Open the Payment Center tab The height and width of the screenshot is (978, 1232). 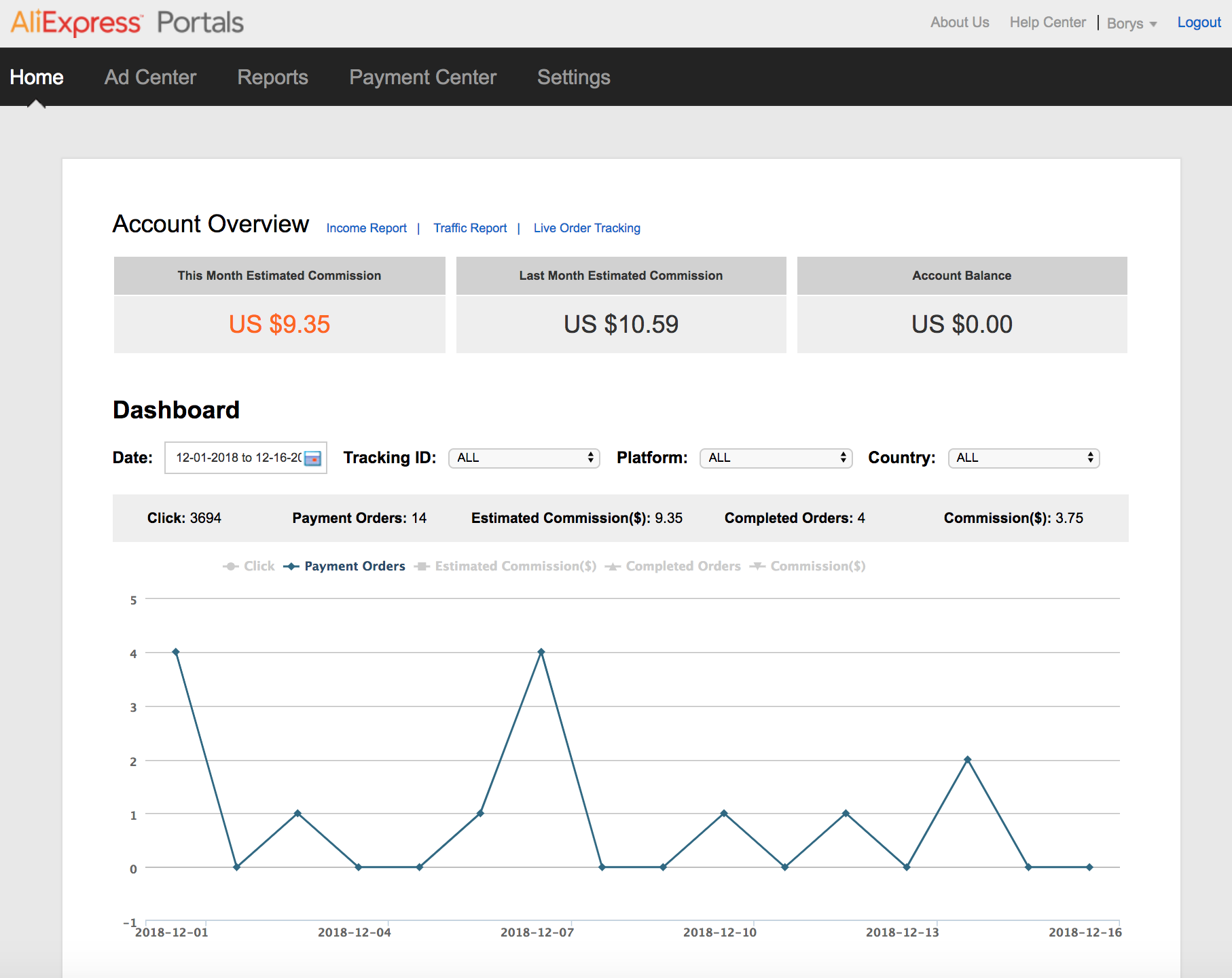[422, 77]
